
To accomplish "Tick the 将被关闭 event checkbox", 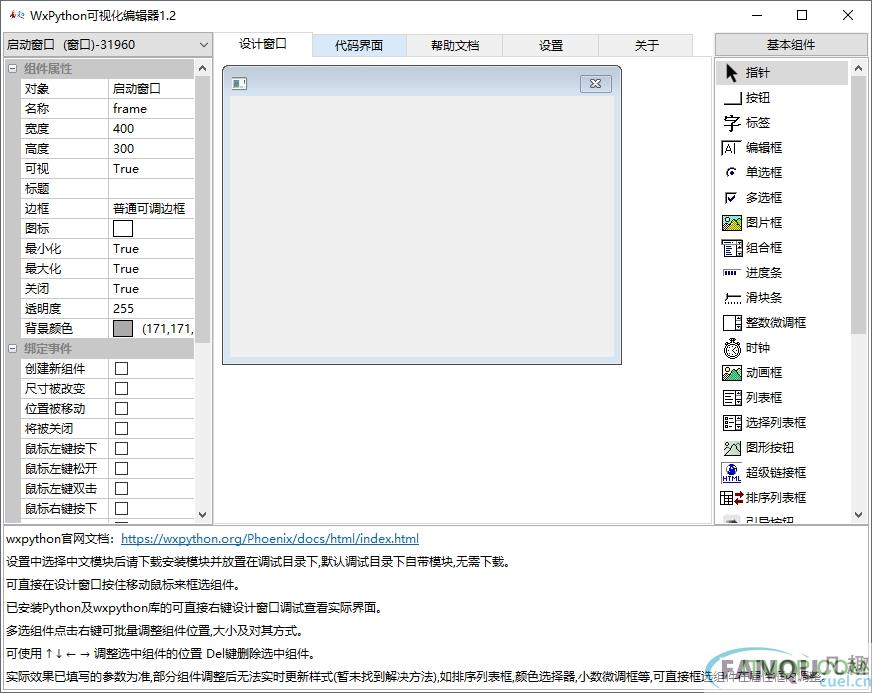I will point(121,429).
